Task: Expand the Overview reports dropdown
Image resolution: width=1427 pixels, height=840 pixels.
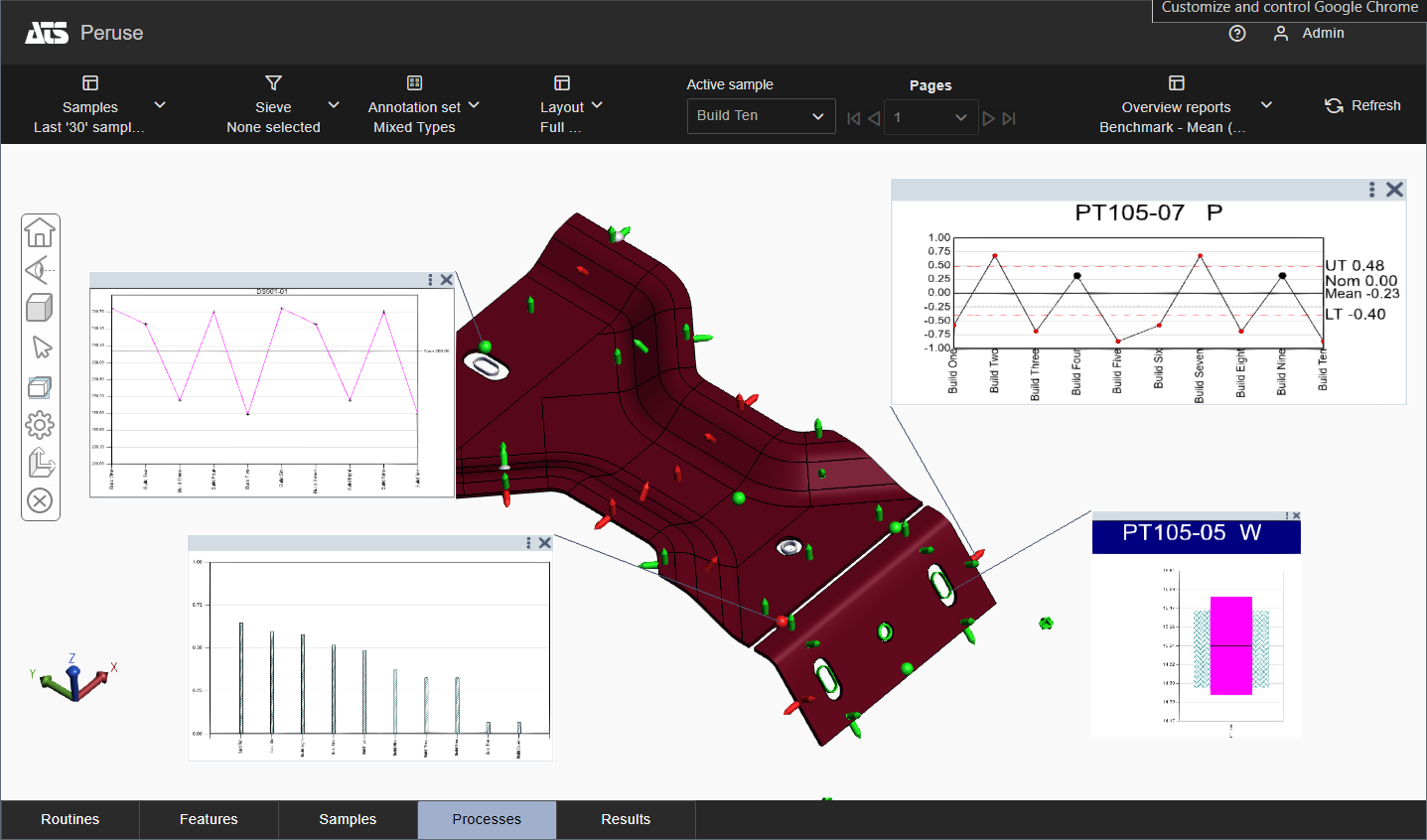Action: 1266,105
